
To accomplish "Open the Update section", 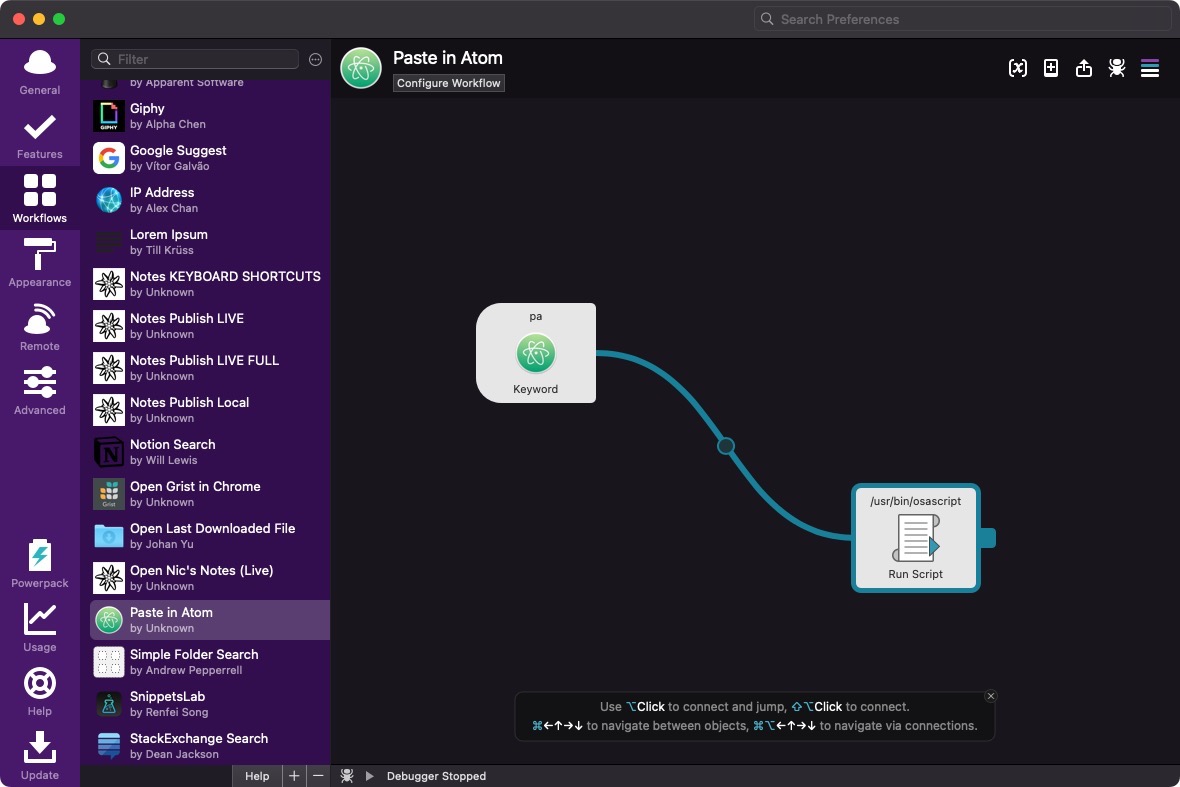I will (x=40, y=755).
